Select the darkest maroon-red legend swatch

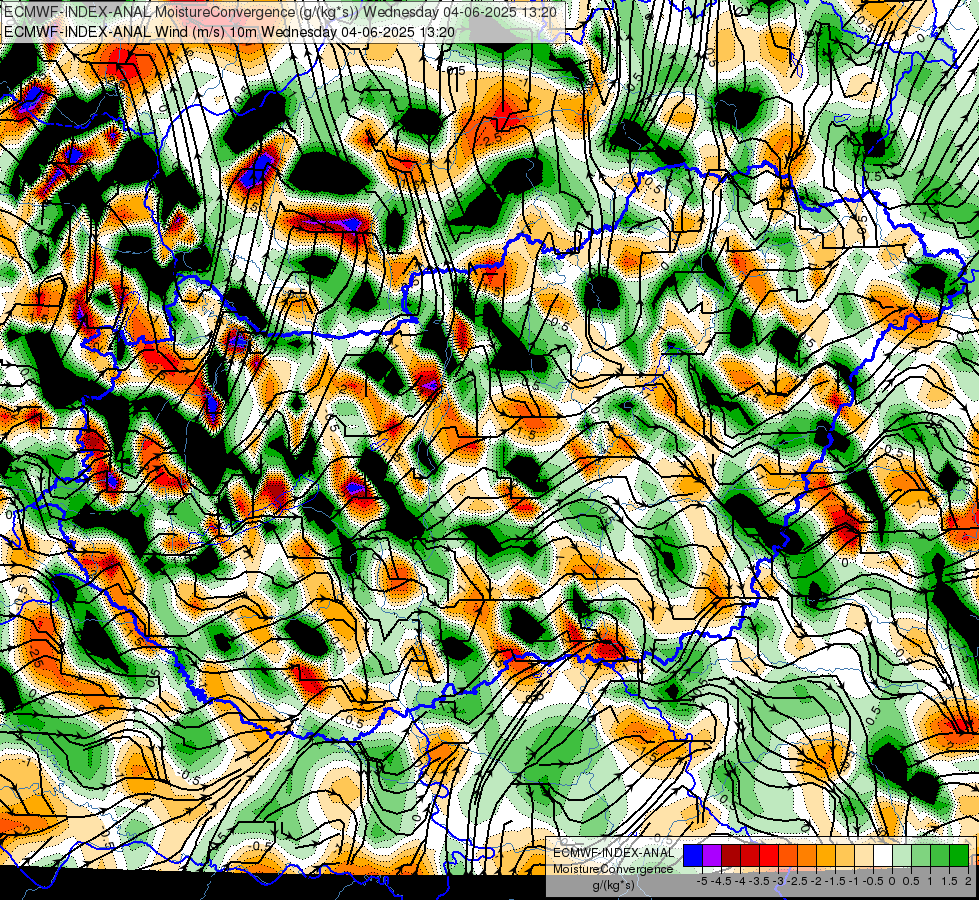pos(731,856)
